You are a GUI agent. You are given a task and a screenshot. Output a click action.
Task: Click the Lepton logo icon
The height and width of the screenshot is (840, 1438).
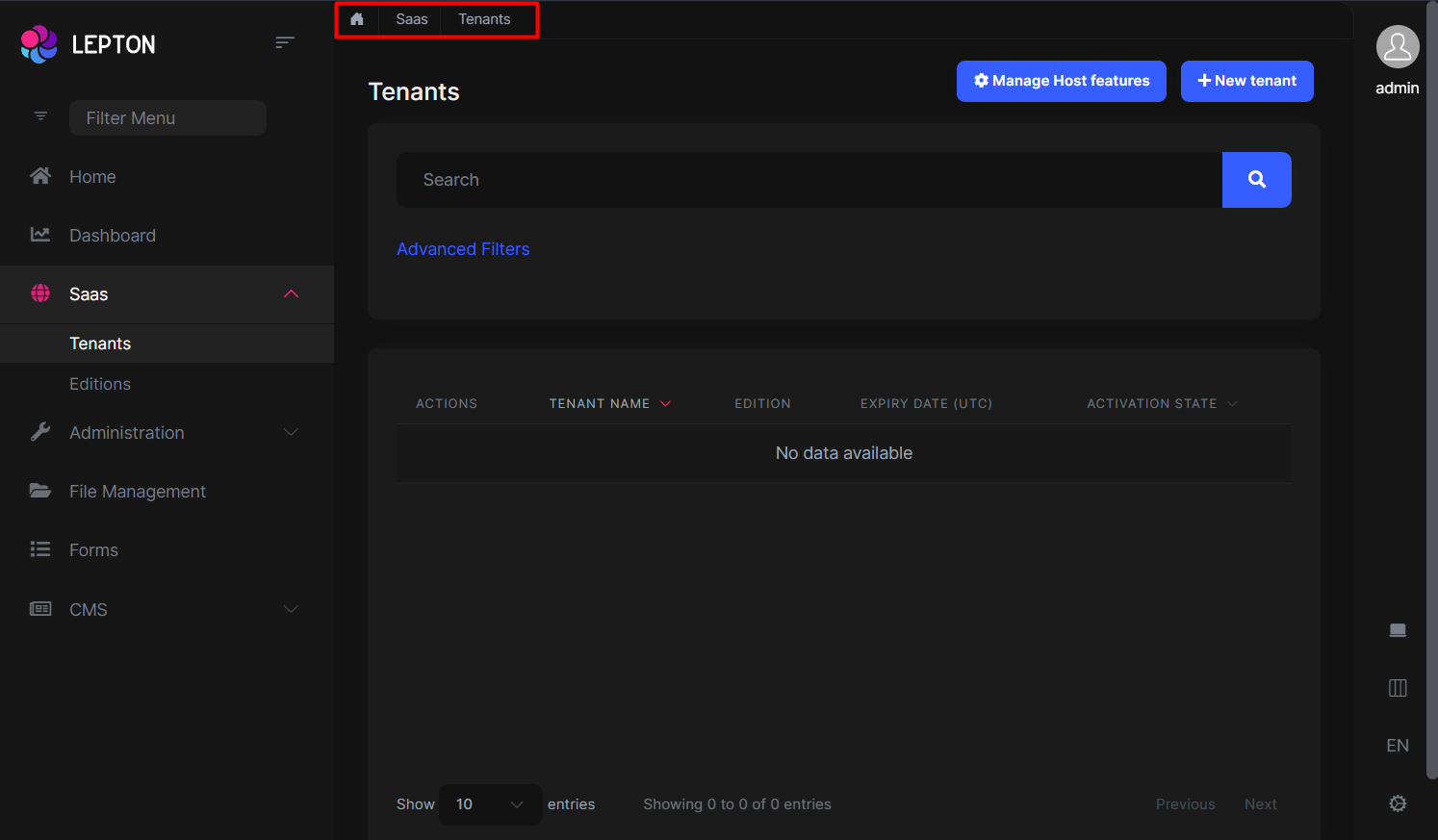click(x=39, y=44)
